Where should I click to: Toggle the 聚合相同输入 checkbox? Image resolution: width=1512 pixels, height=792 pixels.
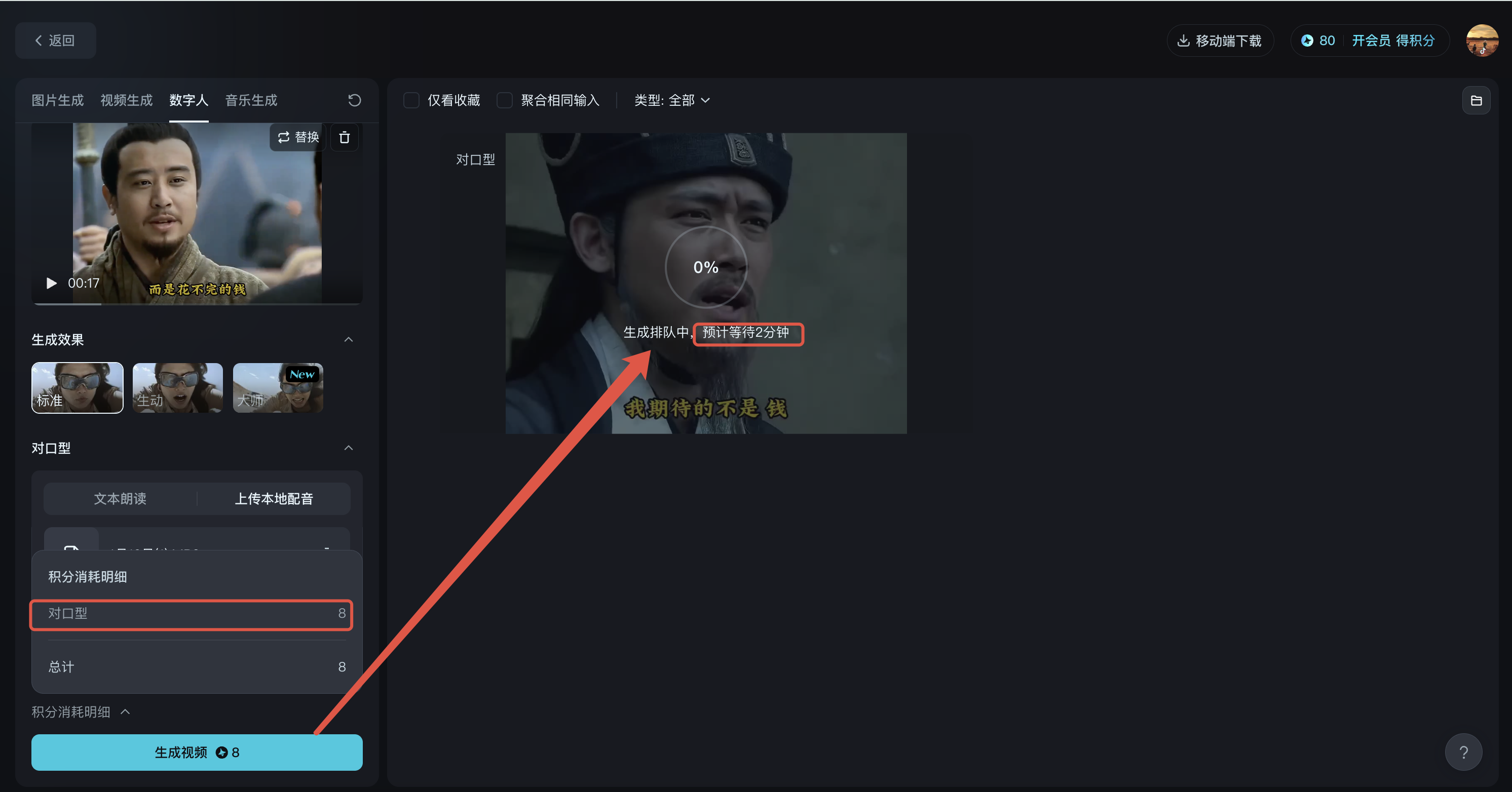click(x=504, y=100)
